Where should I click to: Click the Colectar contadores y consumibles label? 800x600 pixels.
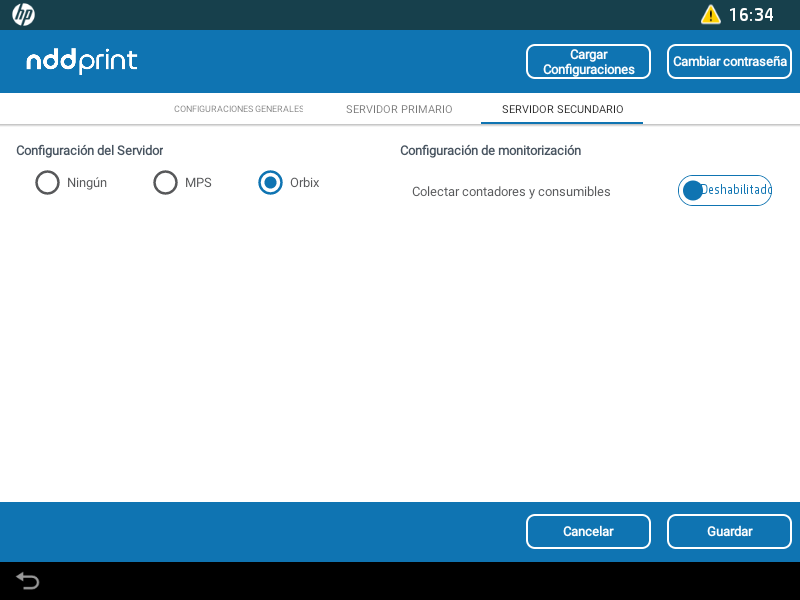pyautogui.click(x=511, y=191)
